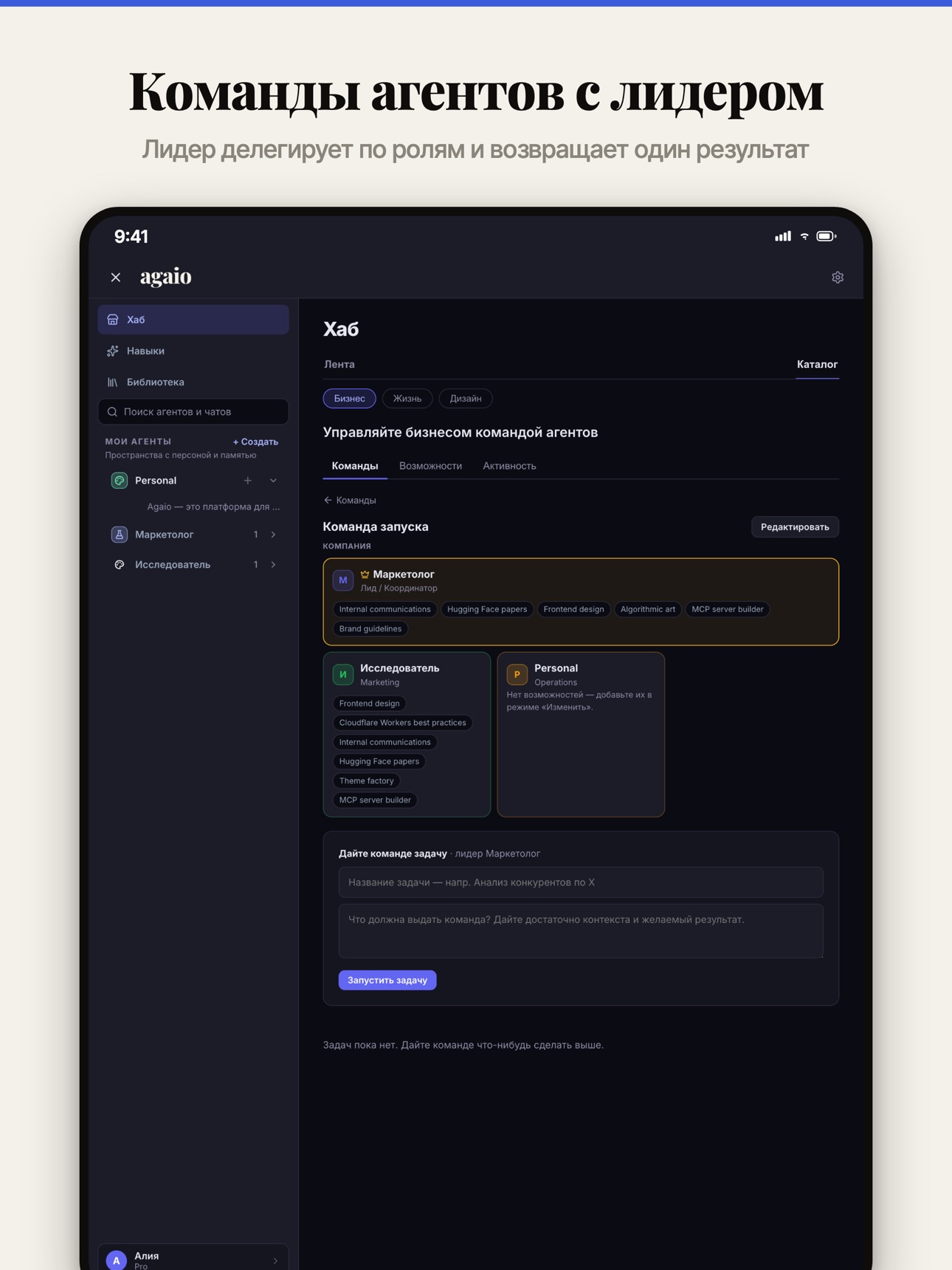
Task: Click the Исследователь agent palette icon
Action: 119,565
